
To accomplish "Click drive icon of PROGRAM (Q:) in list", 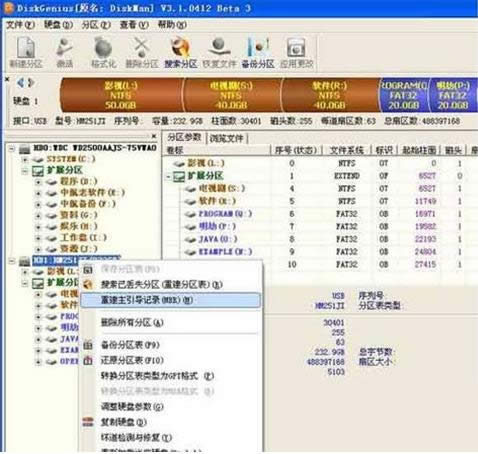I will point(190,214).
